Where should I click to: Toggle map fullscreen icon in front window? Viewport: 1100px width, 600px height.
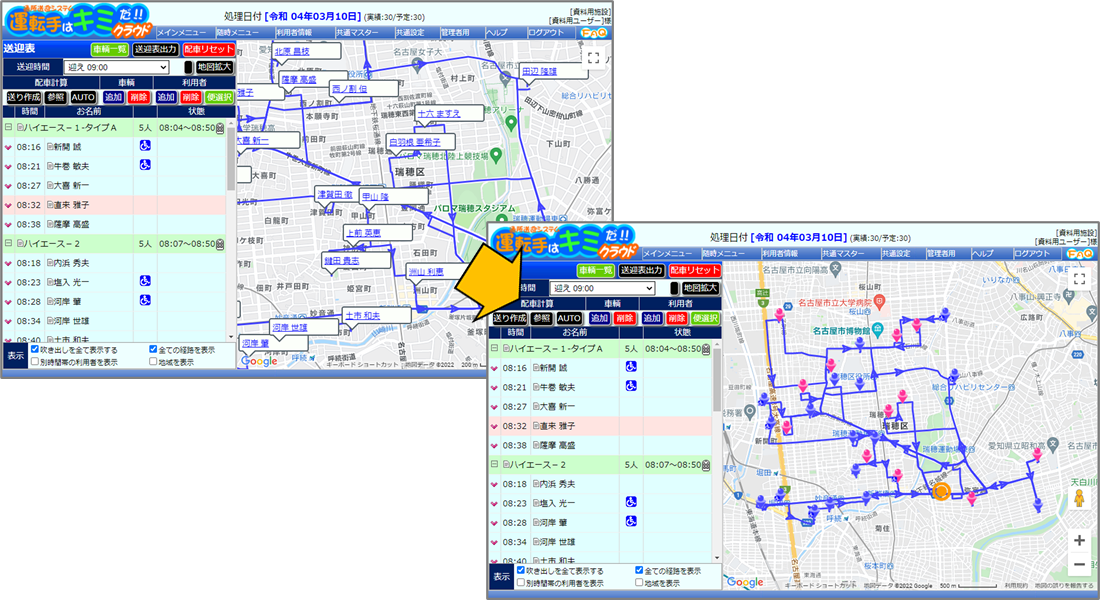tap(1080, 279)
